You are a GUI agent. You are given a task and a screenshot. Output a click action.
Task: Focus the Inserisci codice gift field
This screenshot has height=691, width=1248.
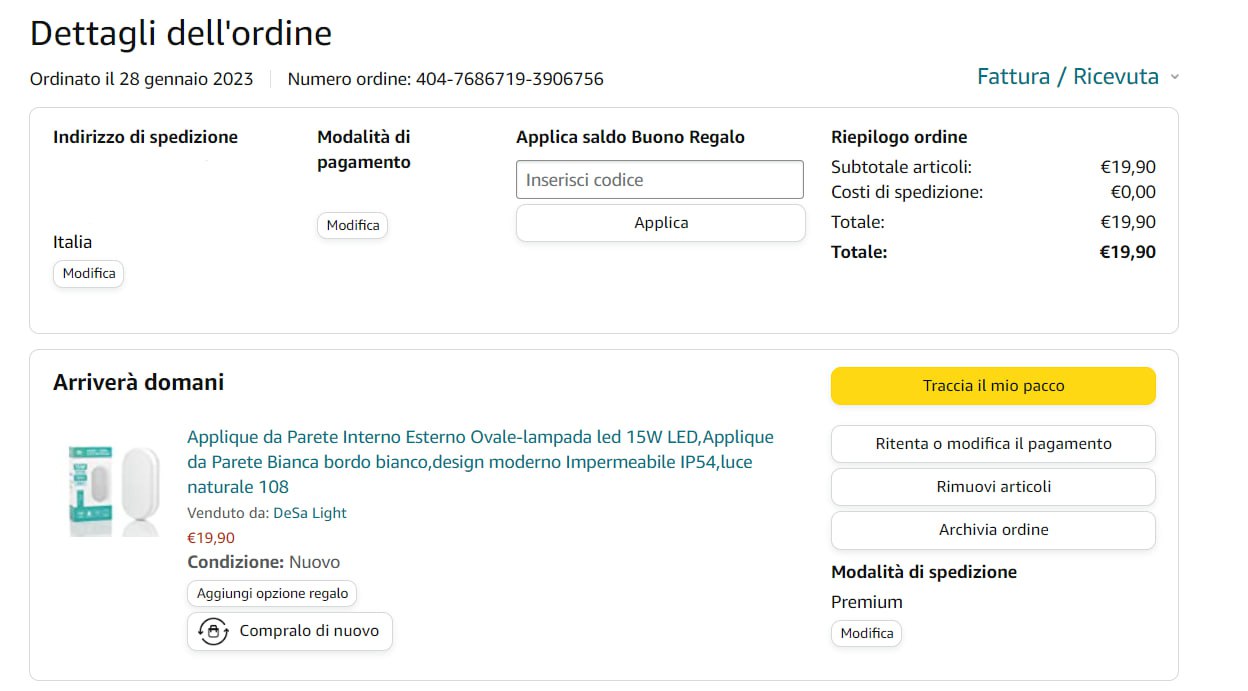click(x=660, y=180)
